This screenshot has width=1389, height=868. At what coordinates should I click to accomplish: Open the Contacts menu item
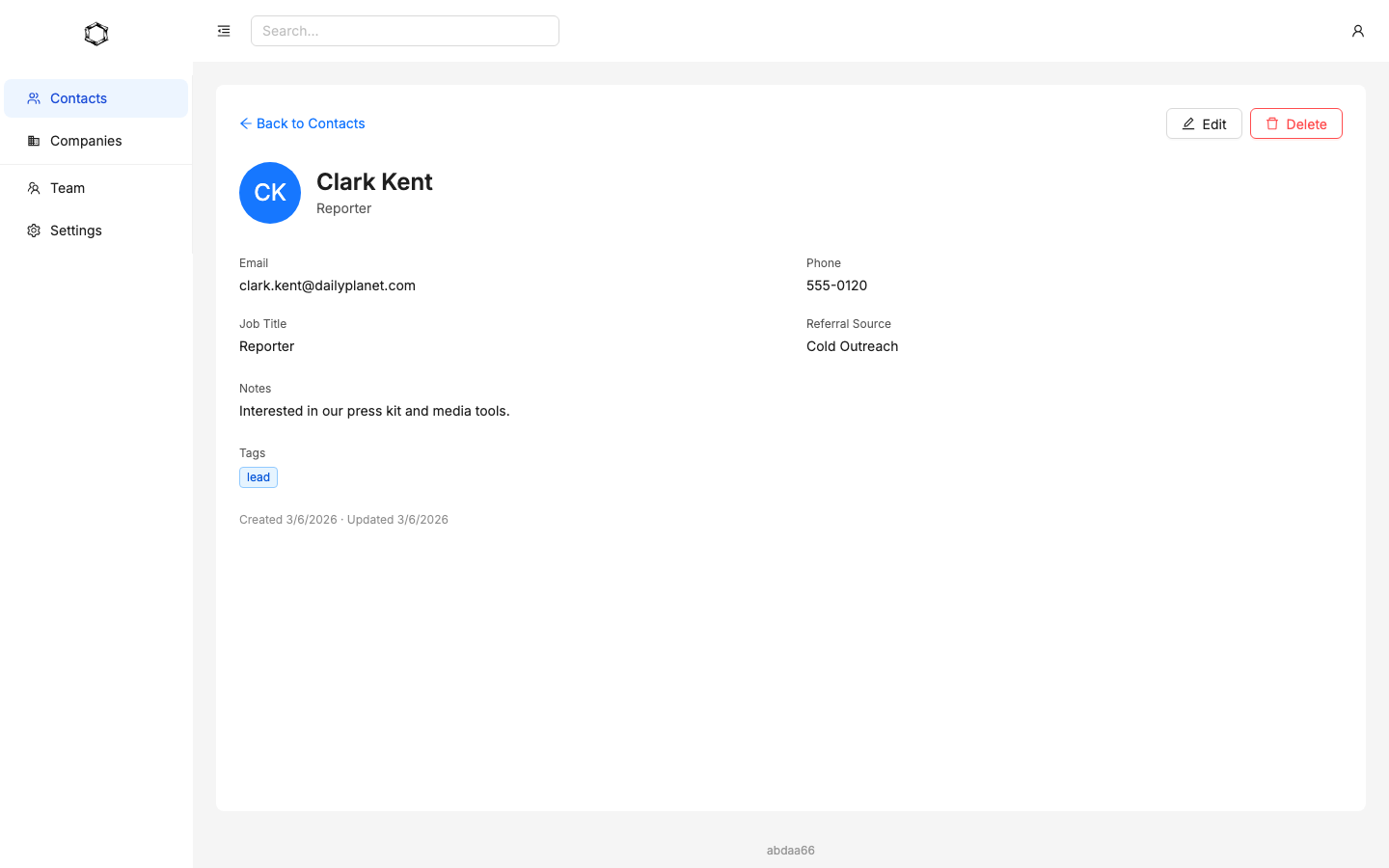(x=96, y=98)
